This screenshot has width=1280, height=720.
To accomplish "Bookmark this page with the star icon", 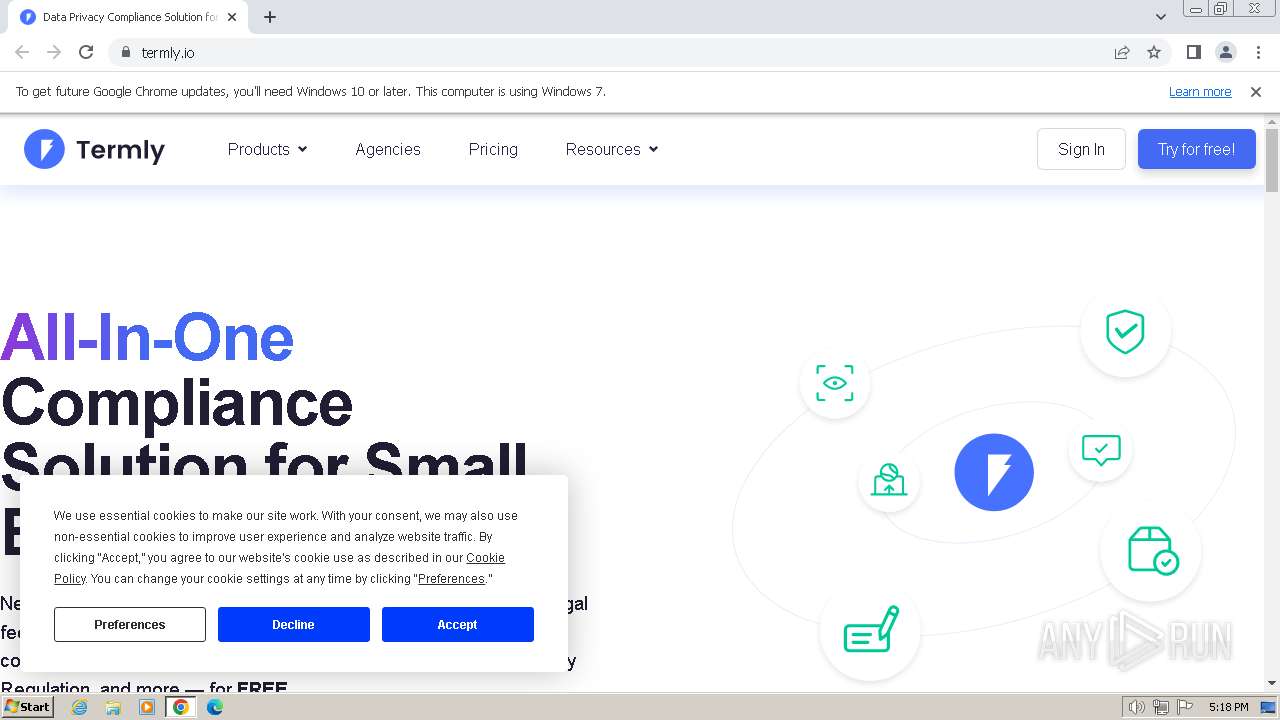I will point(1154,52).
